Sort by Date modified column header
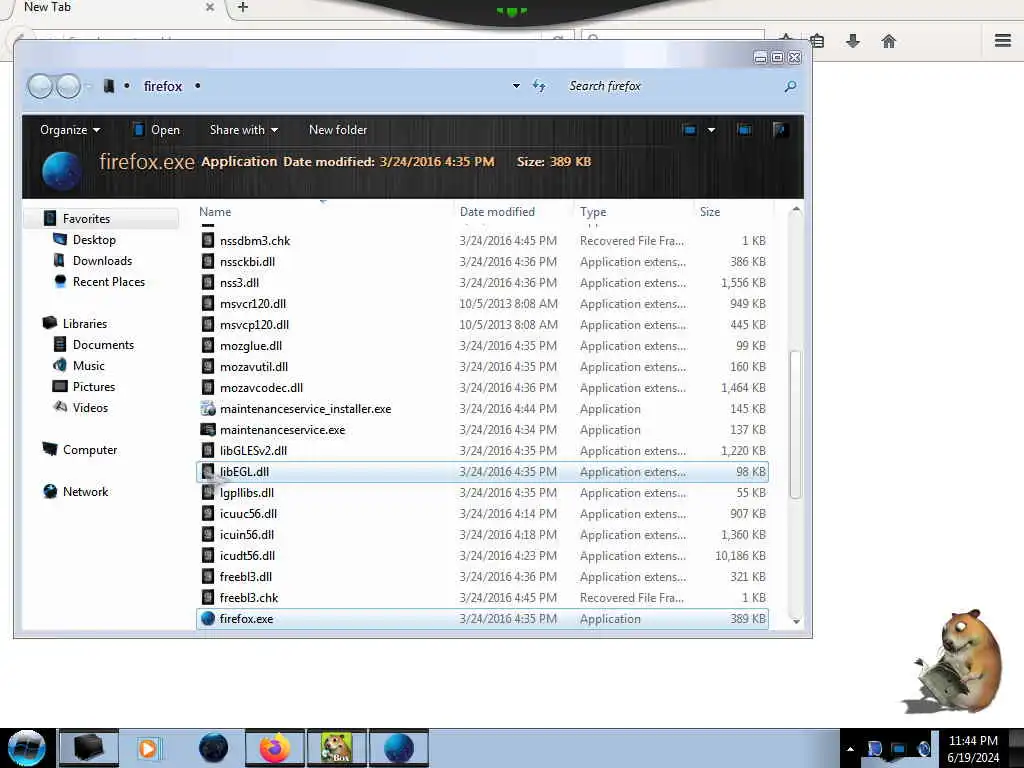Viewport: 1024px width, 768px height. coord(497,212)
